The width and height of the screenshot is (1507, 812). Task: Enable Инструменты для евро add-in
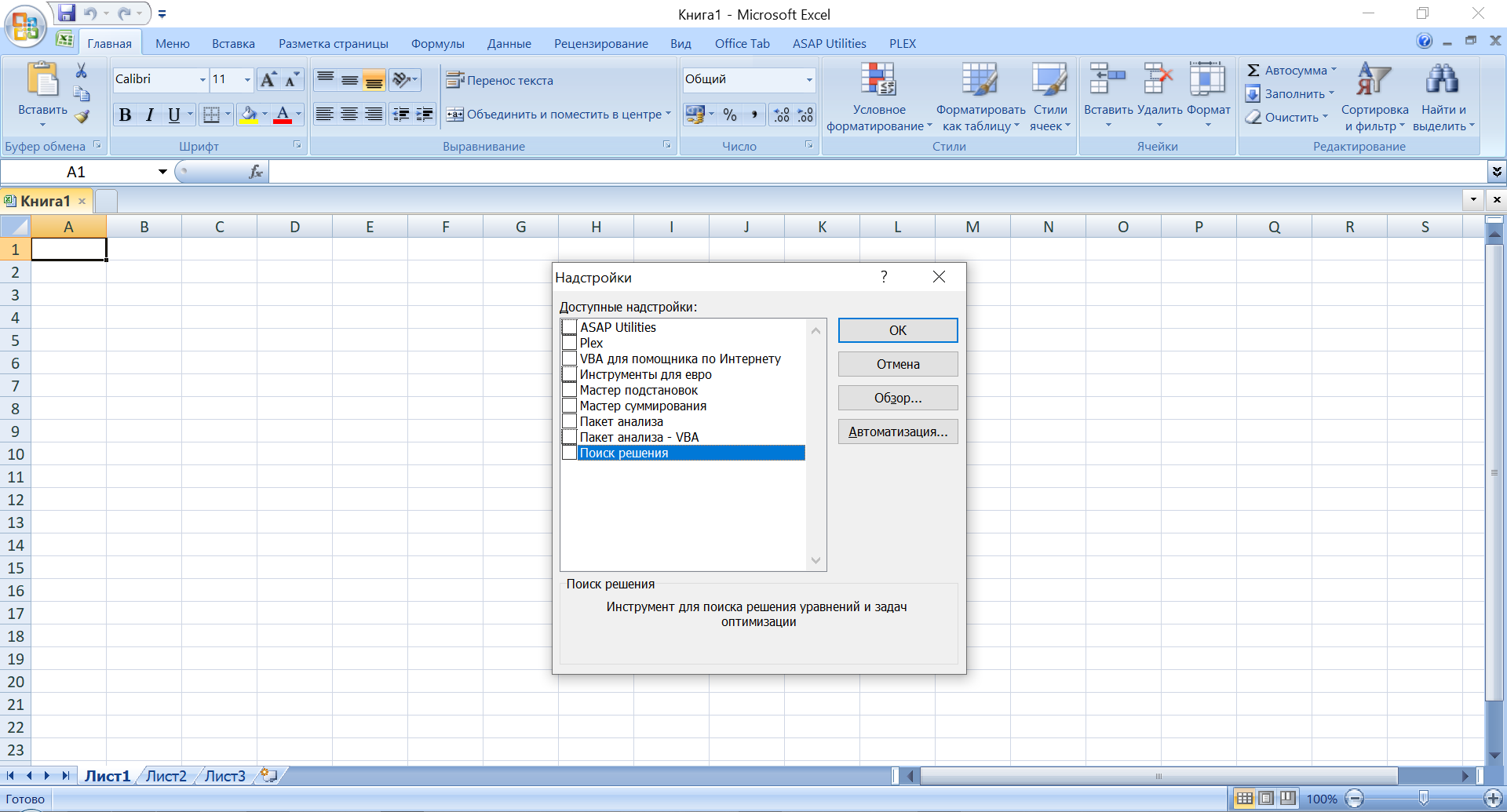569,374
